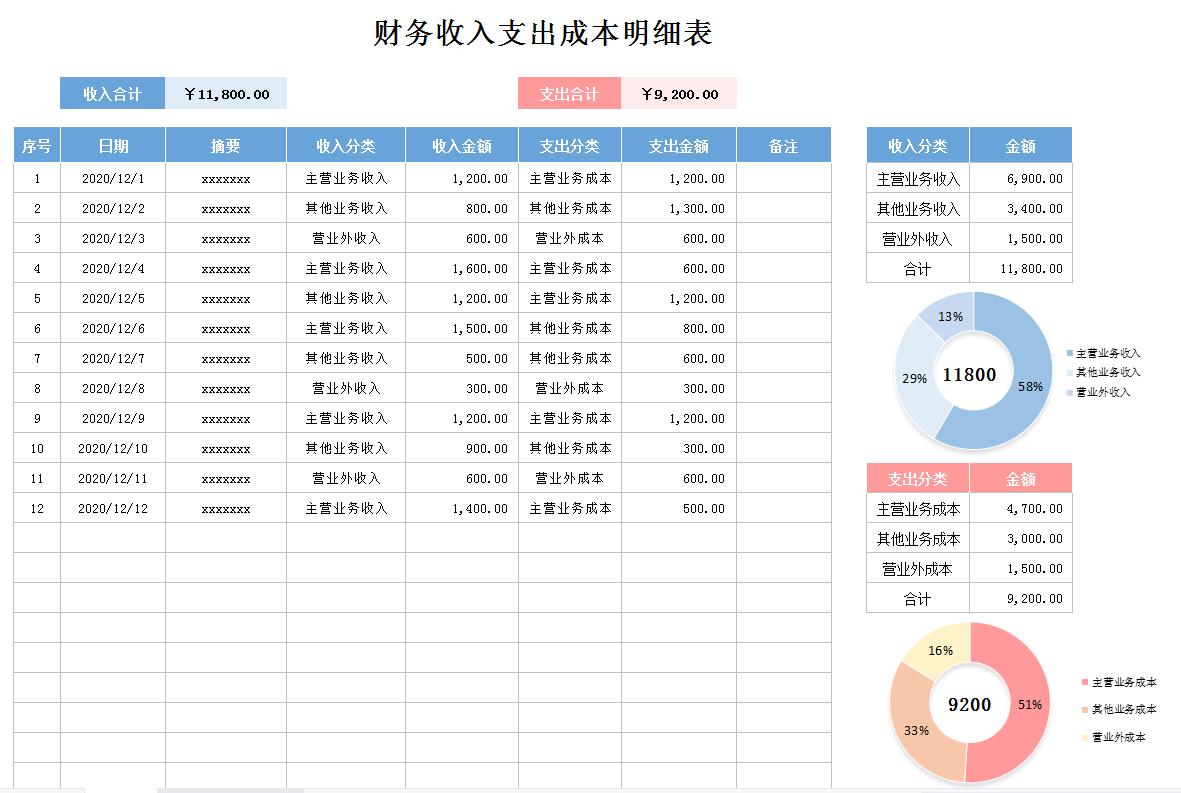Click the 合计 row in income summary table
This screenshot has height=793, width=1181.
(x=917, y=268)
